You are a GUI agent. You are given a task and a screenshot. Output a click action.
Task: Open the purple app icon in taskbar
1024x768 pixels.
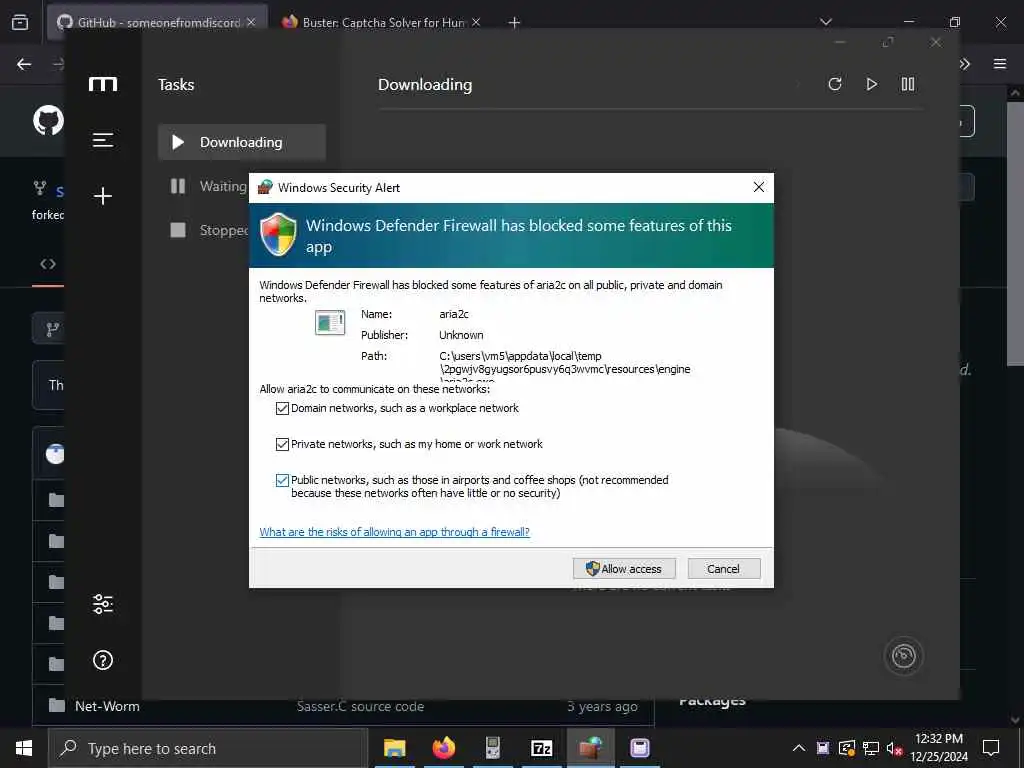pyautogui.click(x=639, y=748)
